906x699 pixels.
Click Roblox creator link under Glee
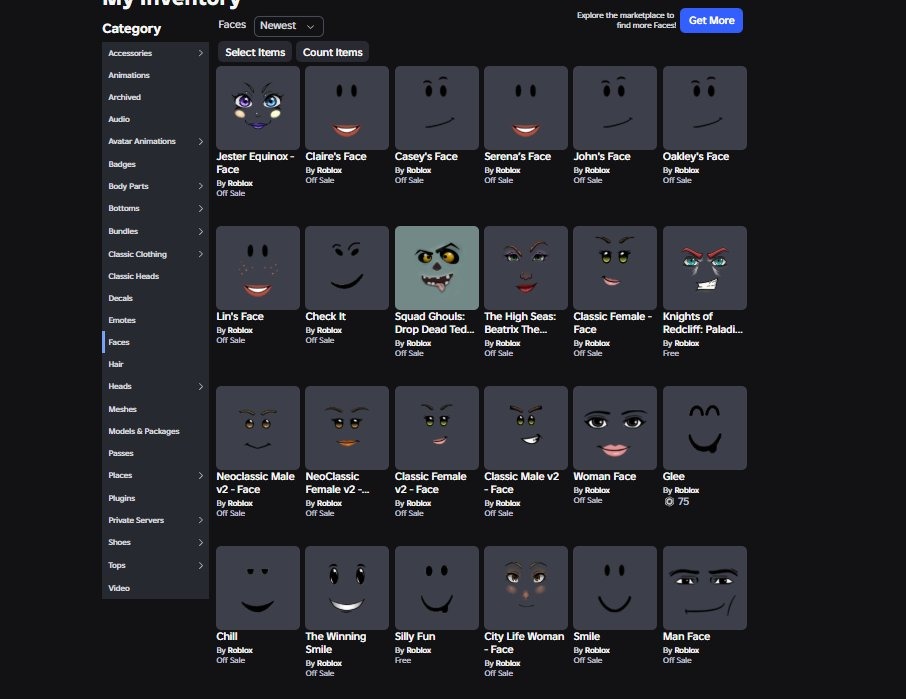point(686,490)
